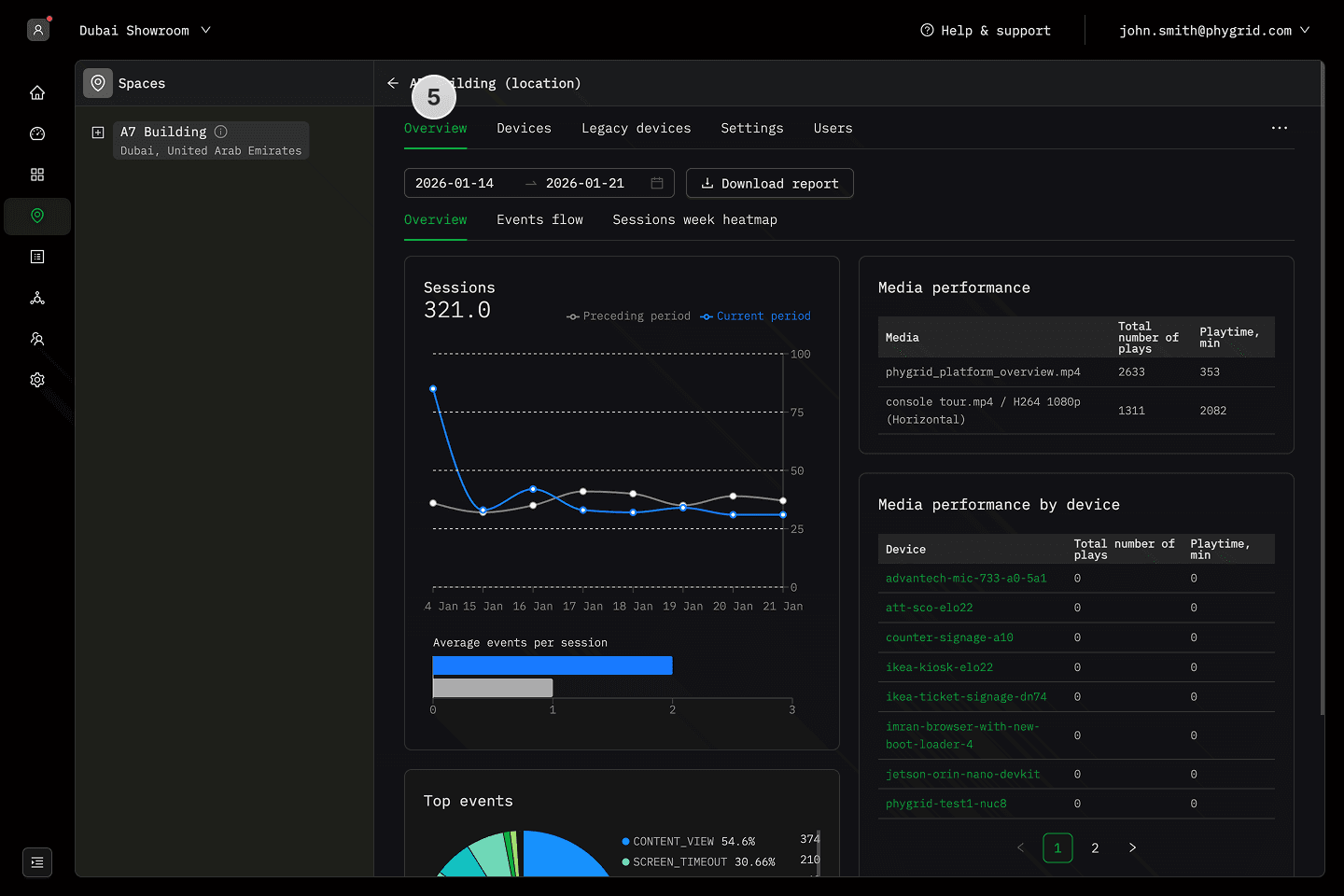Expand the A7 Building tree node
Screen dimensions: 1344x896
pyautogui.click(x=98, y=133)
